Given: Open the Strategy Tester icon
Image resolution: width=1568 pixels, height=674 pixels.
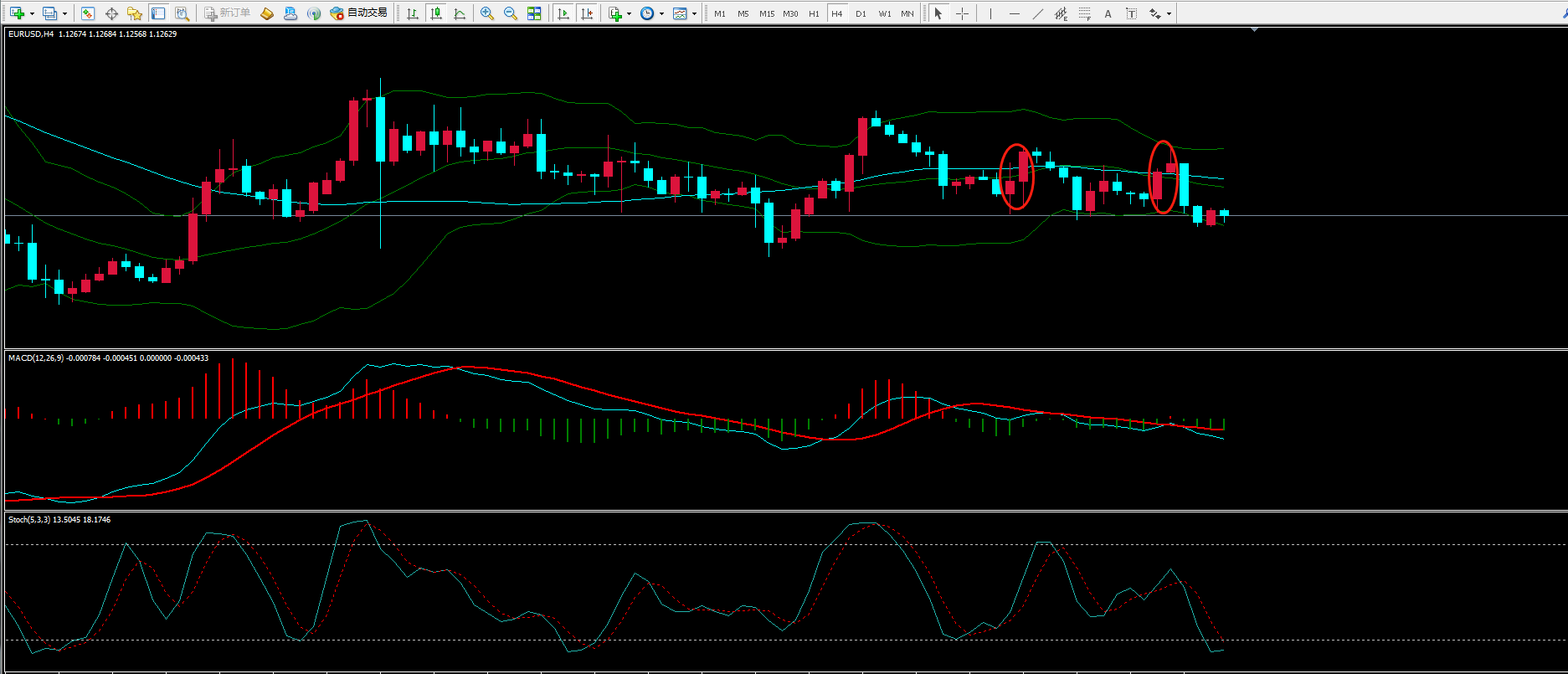Looking at the screenshot, I should (x=182, y=13).
